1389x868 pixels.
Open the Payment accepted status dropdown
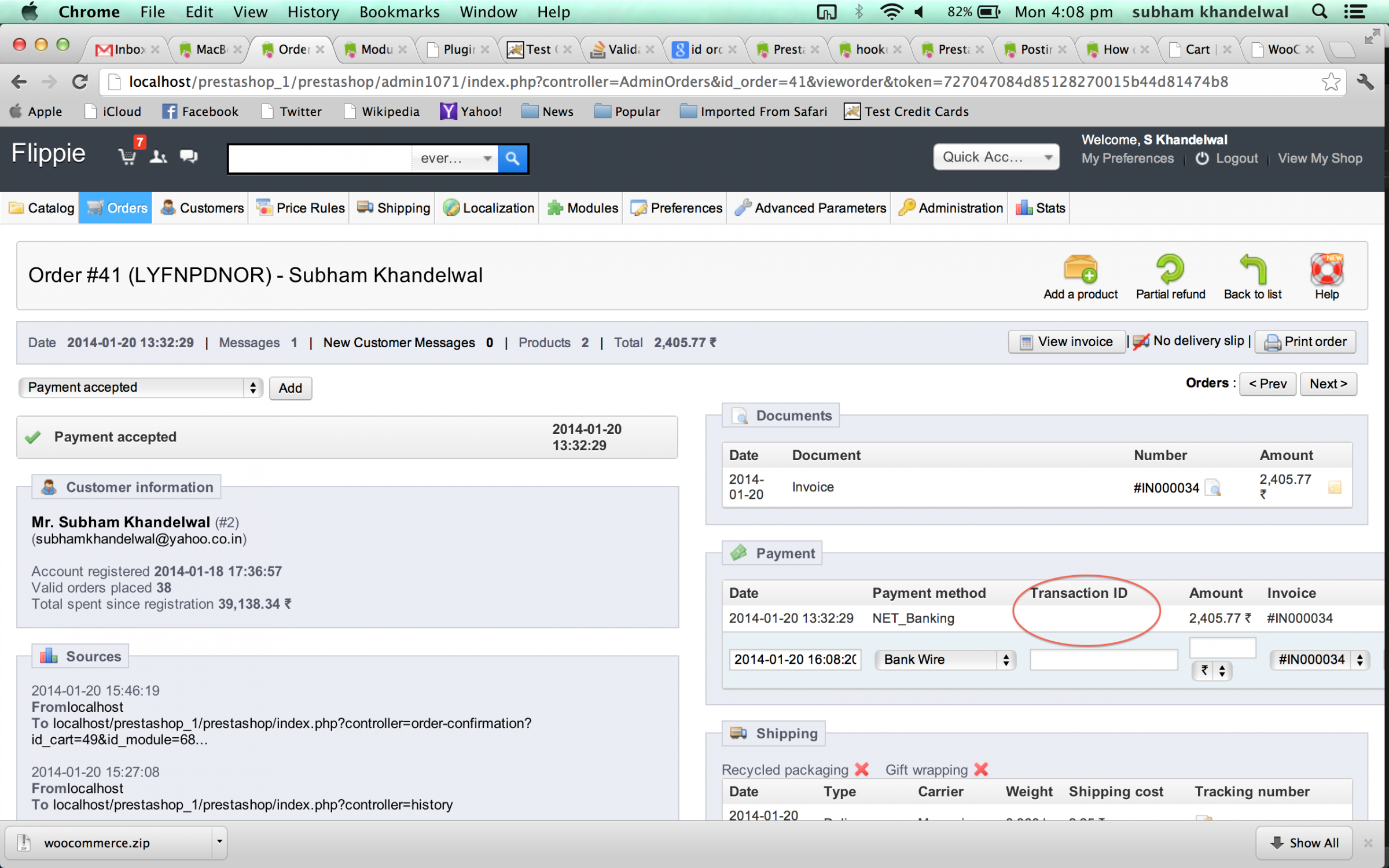click(x=140, y=387)
